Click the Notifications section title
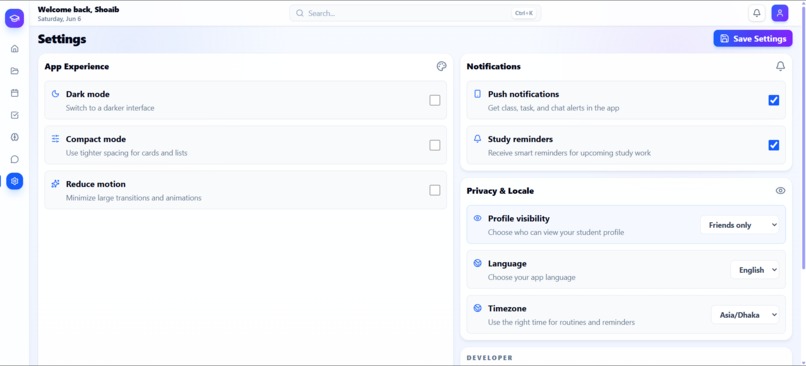This screenshot has width=806, height=366. (493, 66)
